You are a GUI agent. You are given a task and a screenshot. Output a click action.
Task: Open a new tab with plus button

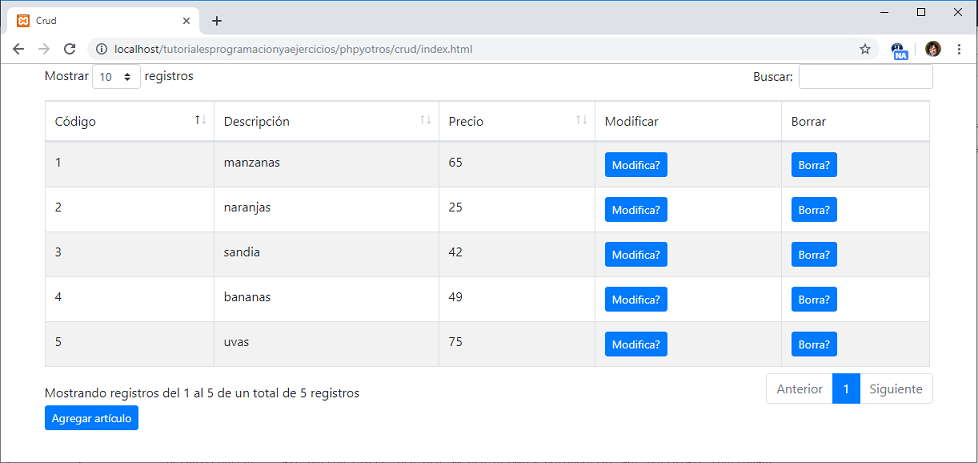click(216, 21)
